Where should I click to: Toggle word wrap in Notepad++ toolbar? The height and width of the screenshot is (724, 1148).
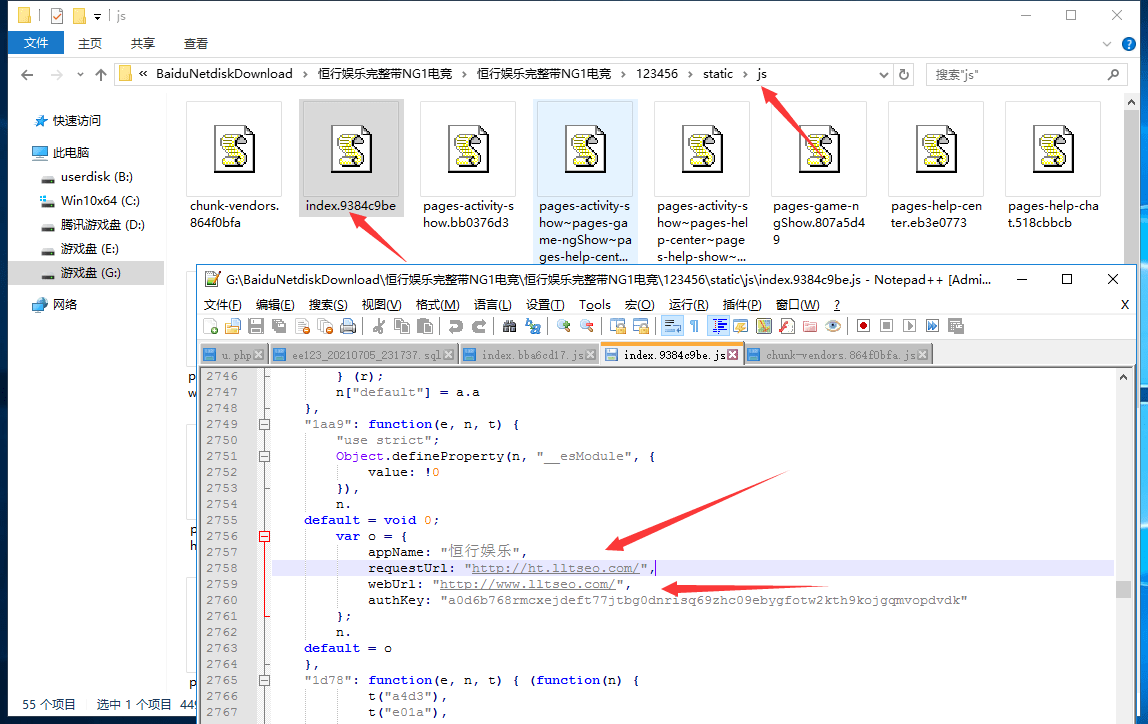pyautogui.click(x=672, y=326)
